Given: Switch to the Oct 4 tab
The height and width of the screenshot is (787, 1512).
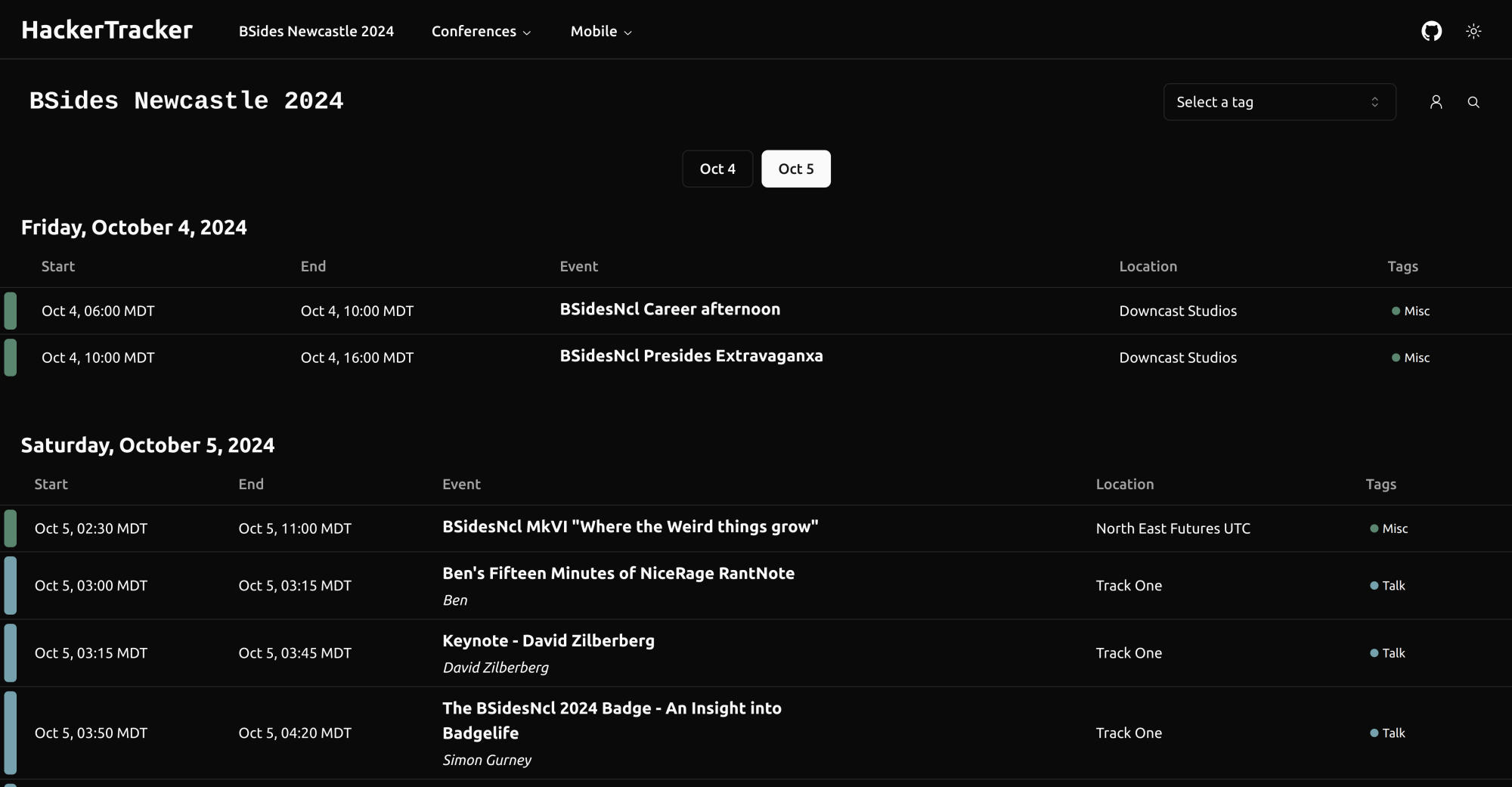Looking at the screenshot, I should (x=717, y=169).
